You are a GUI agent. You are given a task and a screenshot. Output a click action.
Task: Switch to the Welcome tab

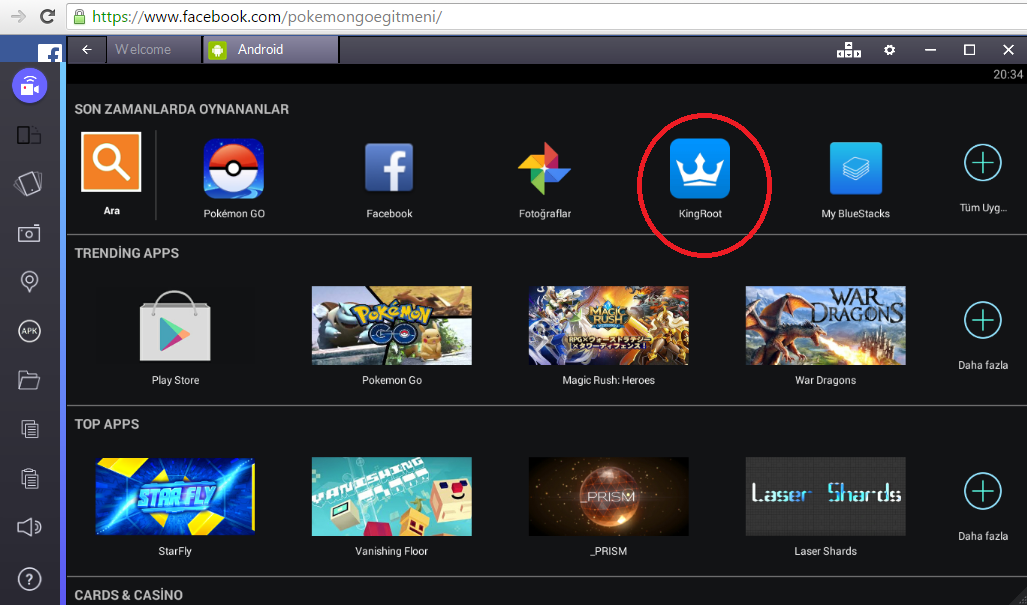tap(154, 50)
